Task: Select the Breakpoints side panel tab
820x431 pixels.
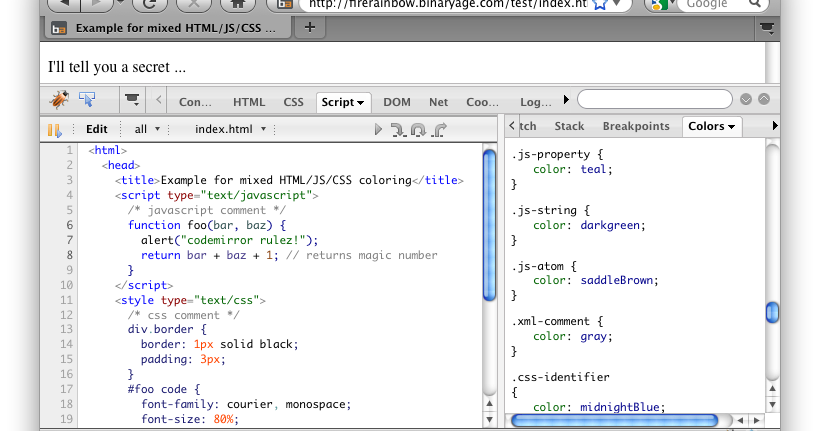Action: 636,126
